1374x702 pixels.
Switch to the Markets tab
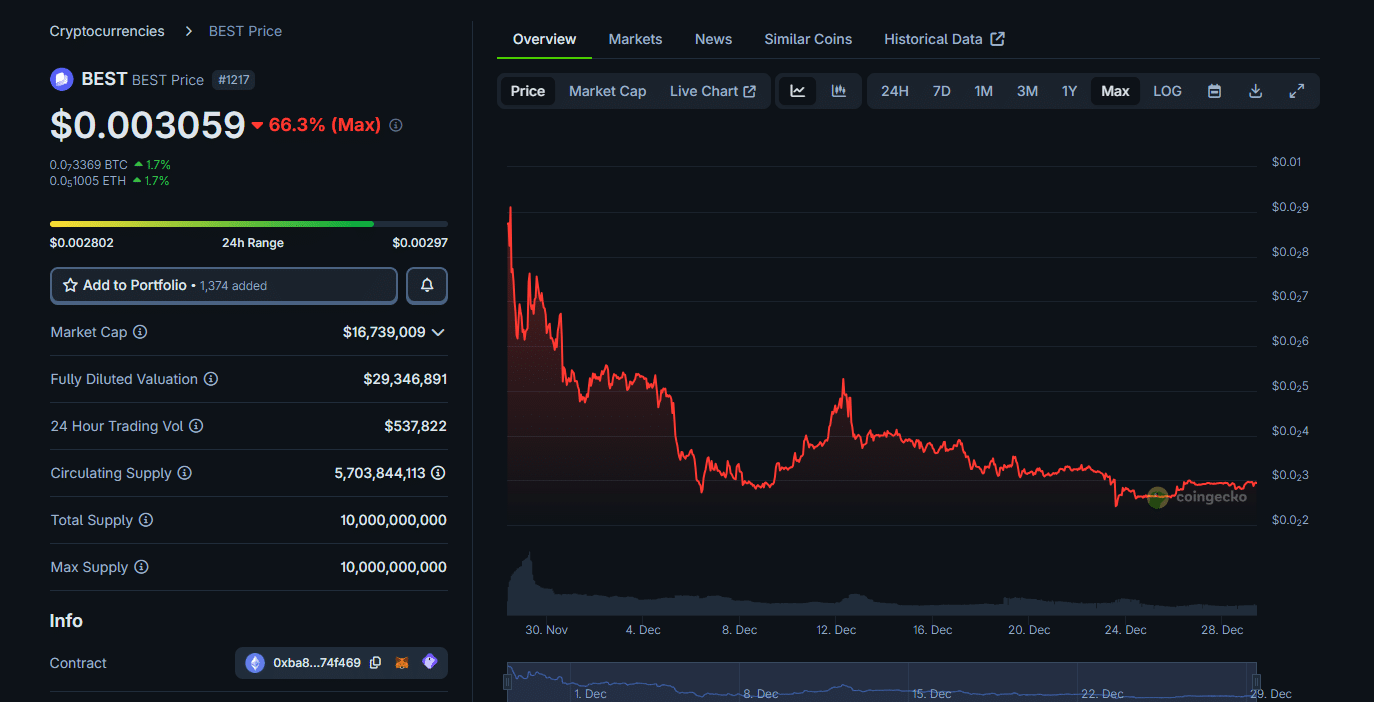(635, 39)
